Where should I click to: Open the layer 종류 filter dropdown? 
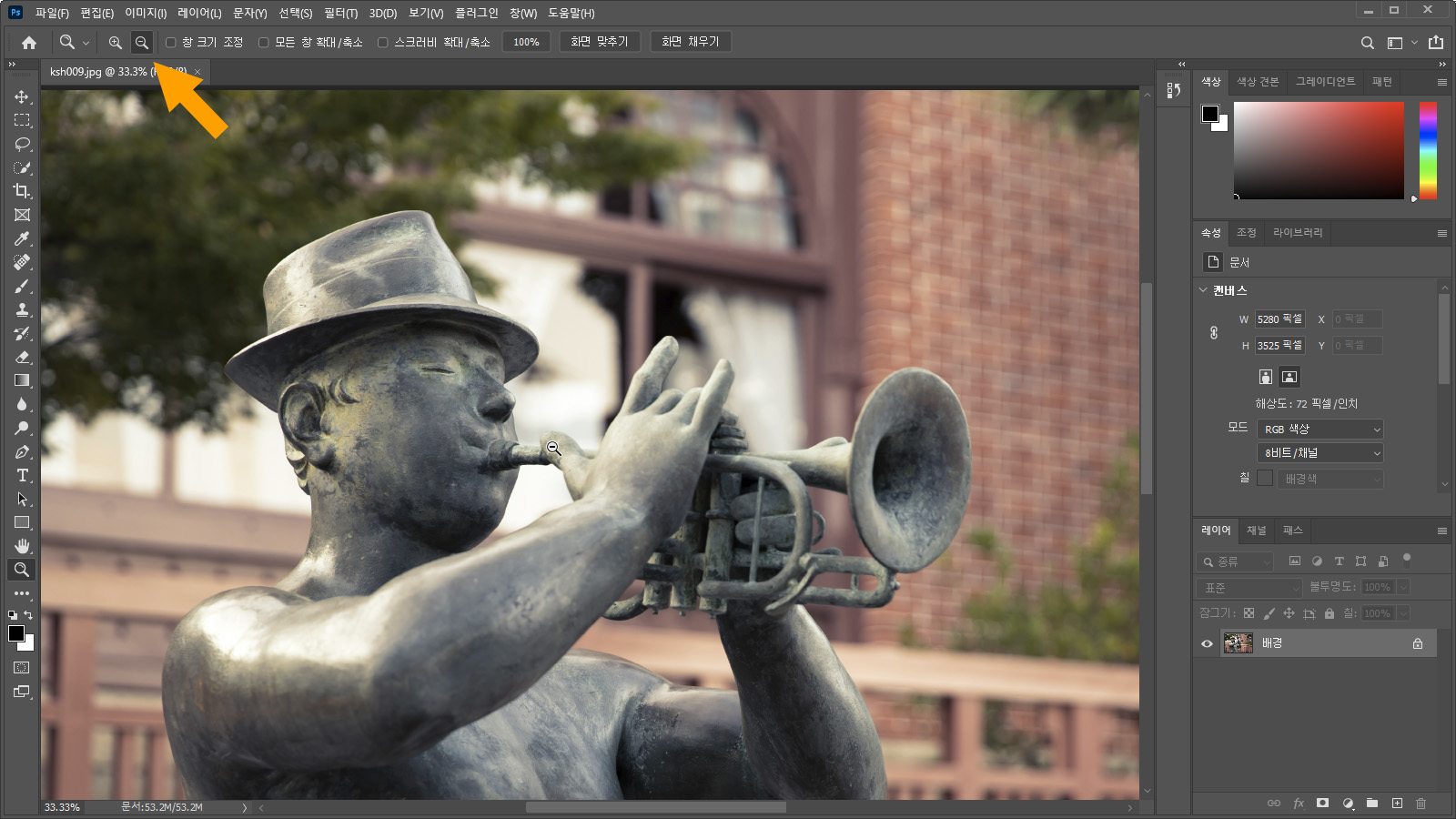click(x=1235, y=561)
